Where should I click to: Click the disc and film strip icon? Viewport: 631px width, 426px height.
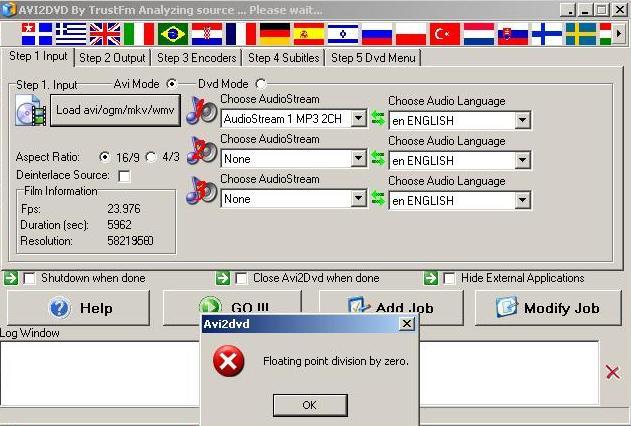click(31, 110)
